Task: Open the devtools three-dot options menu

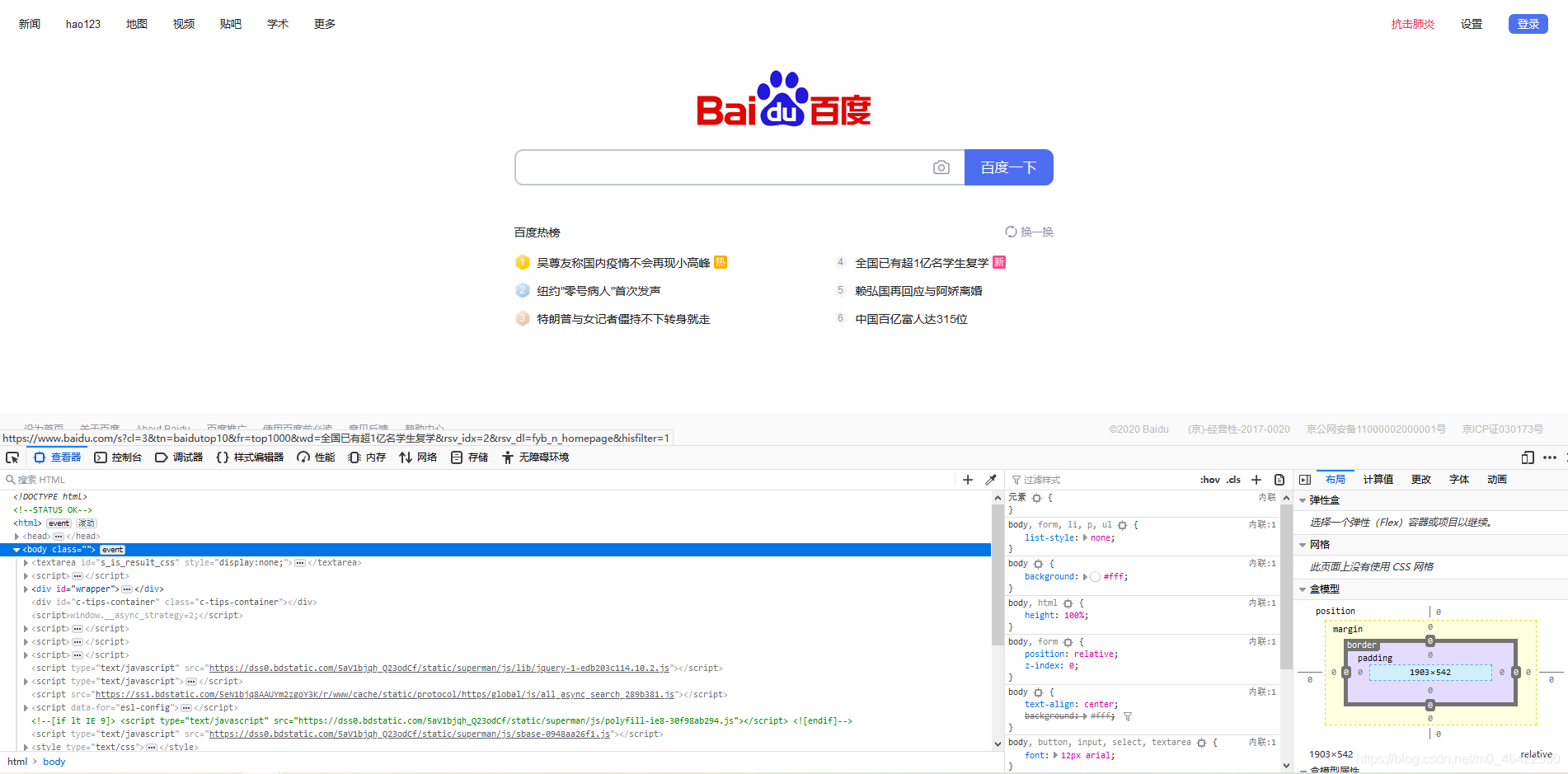Action: click(x=1550, y=457)
